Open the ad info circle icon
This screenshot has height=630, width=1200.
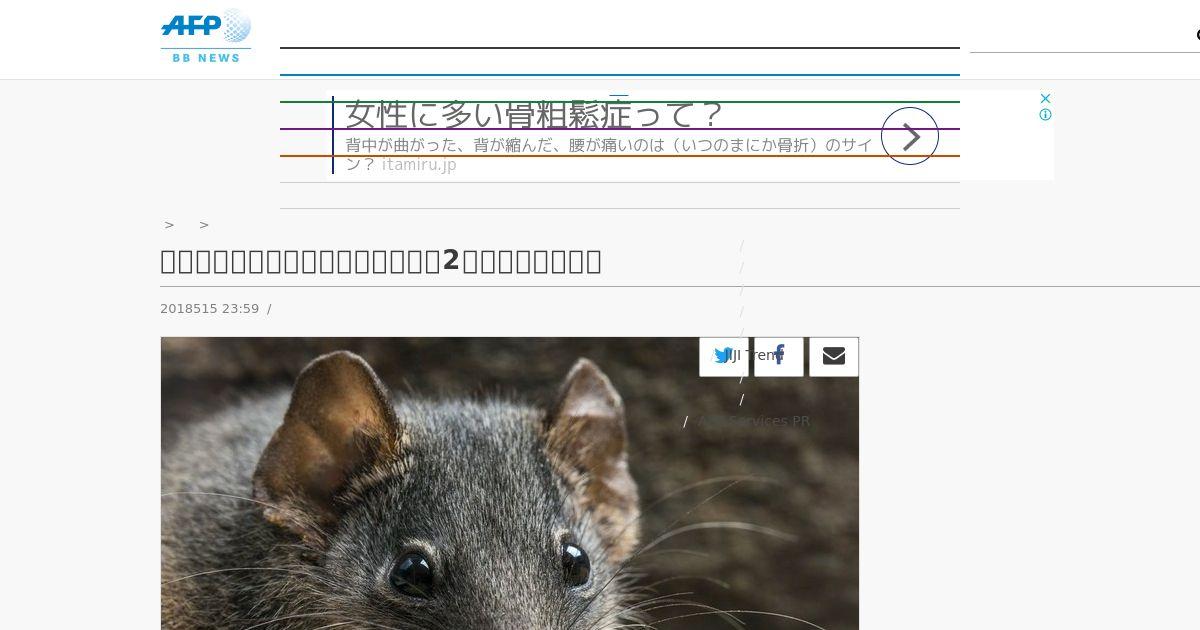(x=1045, y=115)
